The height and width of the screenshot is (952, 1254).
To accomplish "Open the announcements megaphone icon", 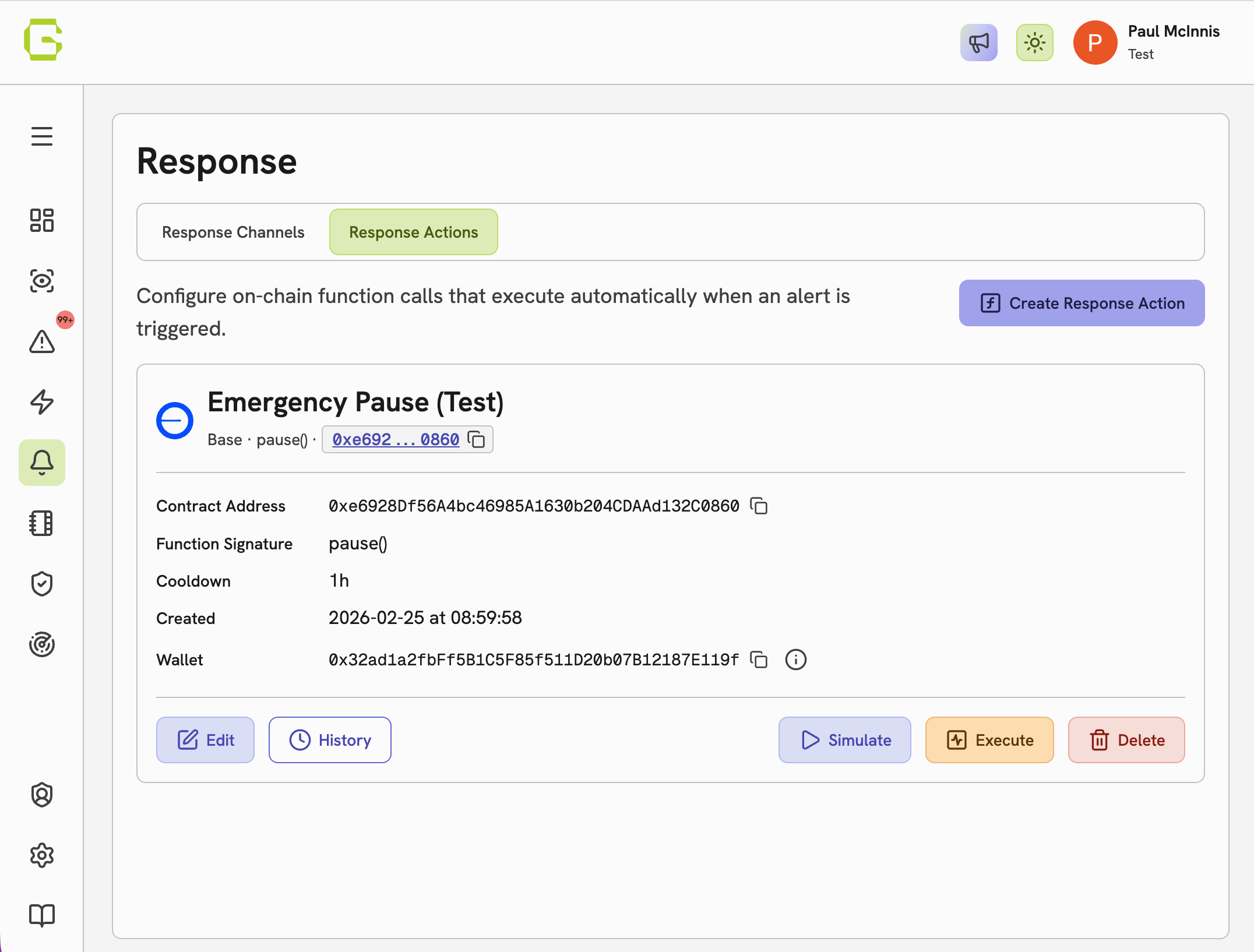I will (x=978, y=42).
